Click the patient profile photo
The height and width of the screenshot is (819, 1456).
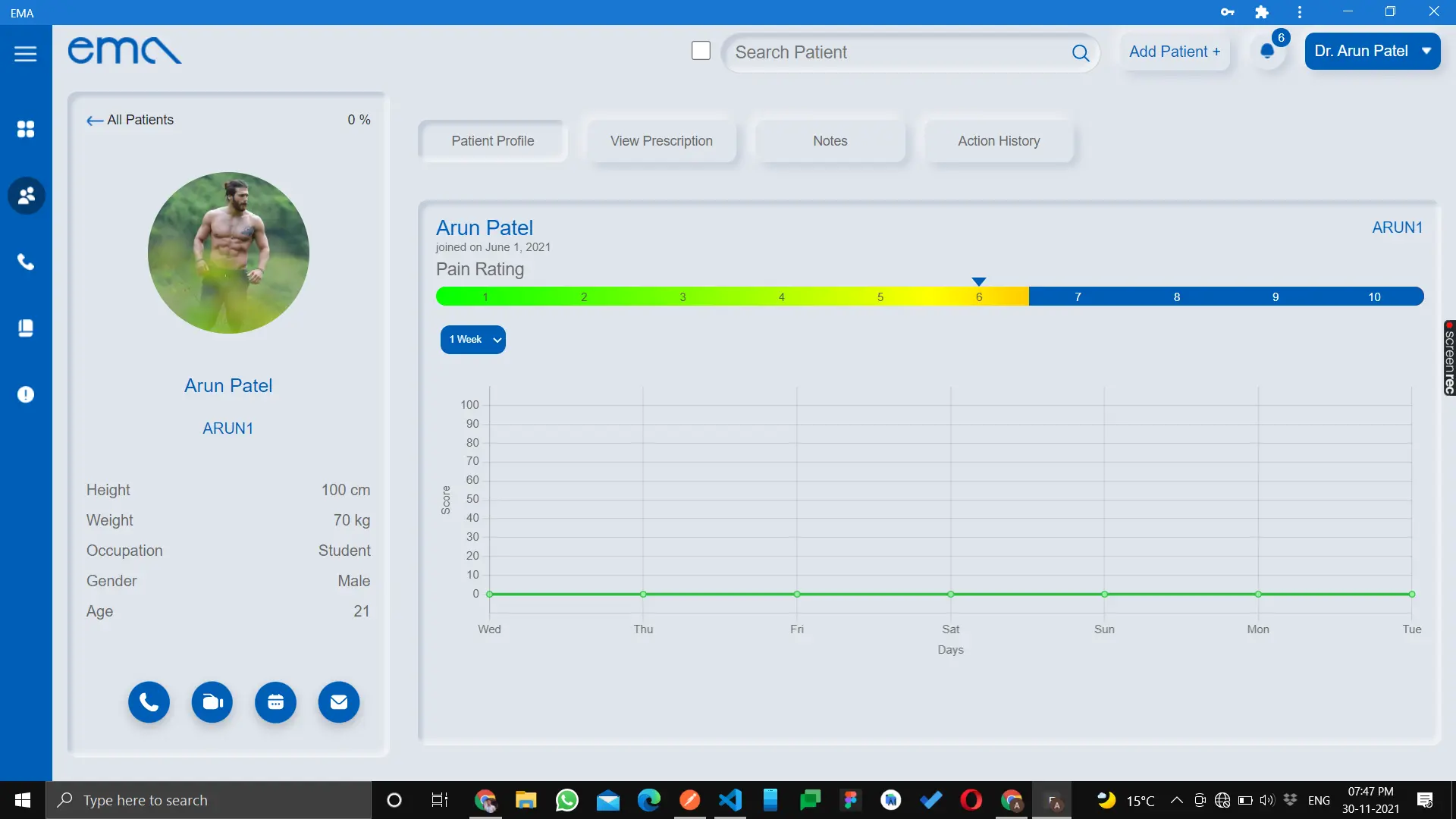coord(228,253)
